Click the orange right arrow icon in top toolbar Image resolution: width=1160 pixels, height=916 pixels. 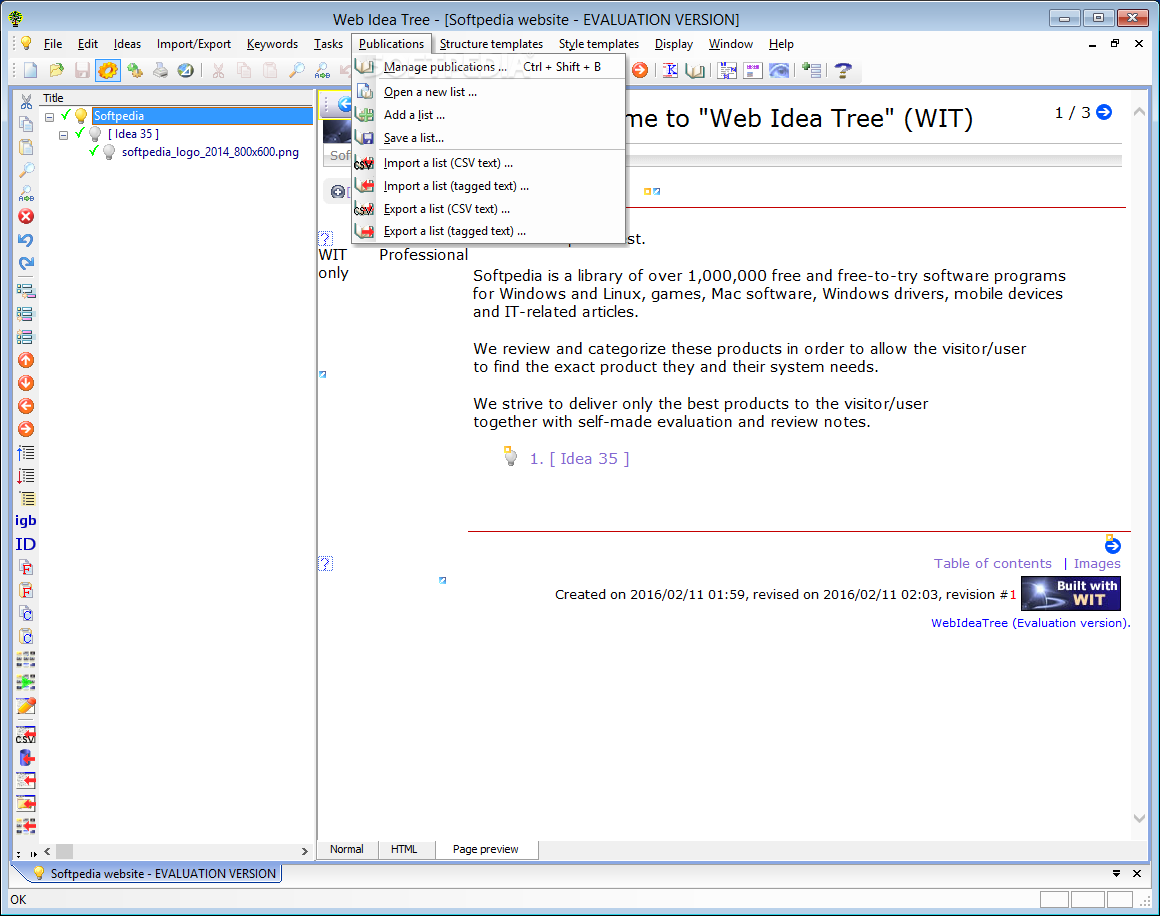pos(640,70)
